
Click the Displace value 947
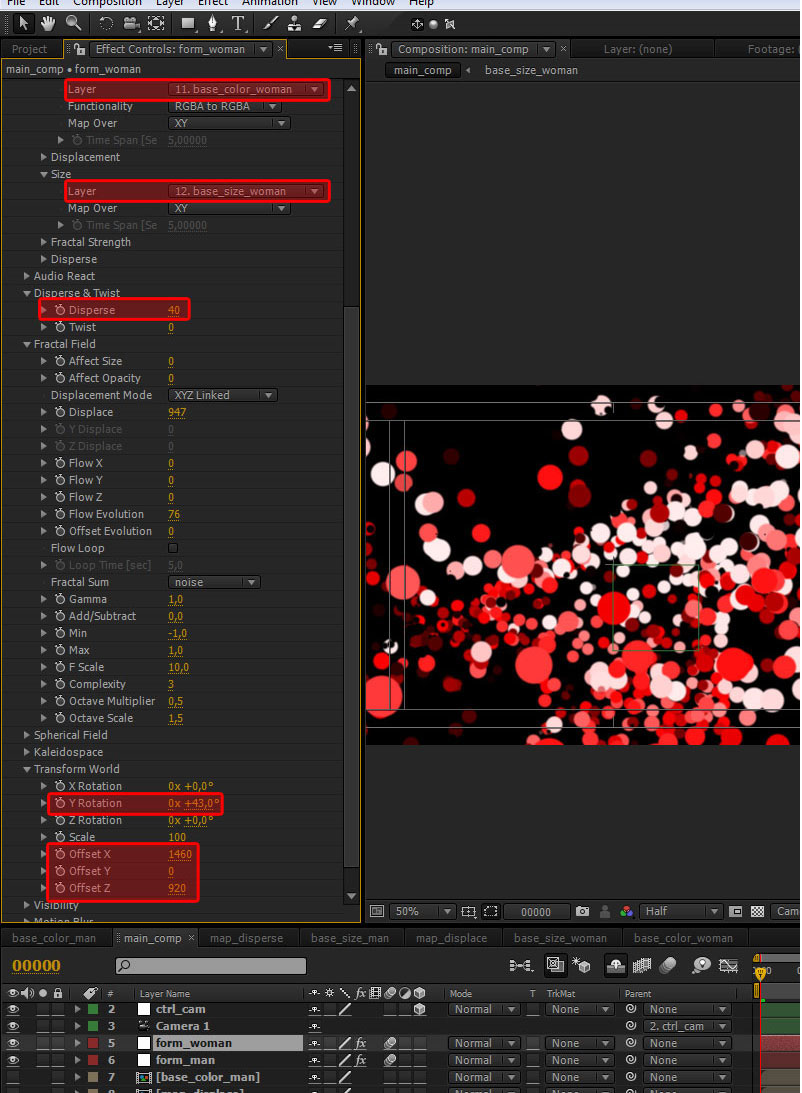tap(177, 412)
